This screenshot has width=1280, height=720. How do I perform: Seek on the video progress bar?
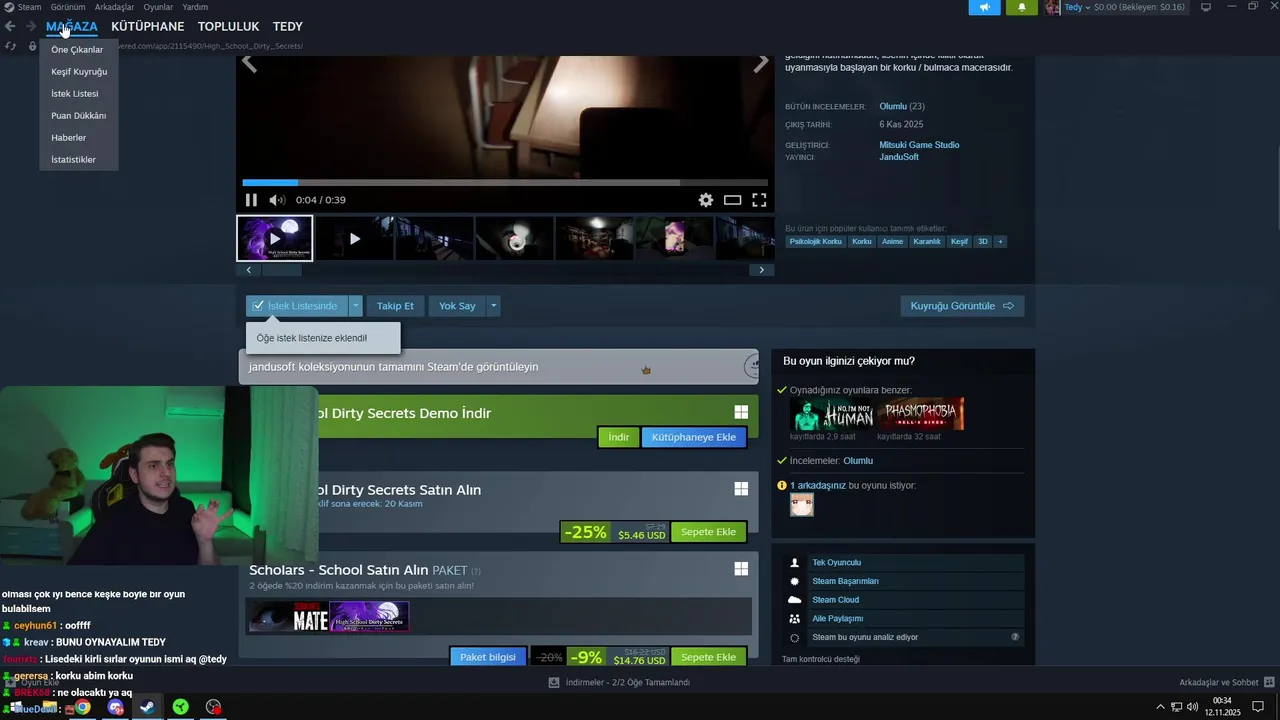pos(504,183)
